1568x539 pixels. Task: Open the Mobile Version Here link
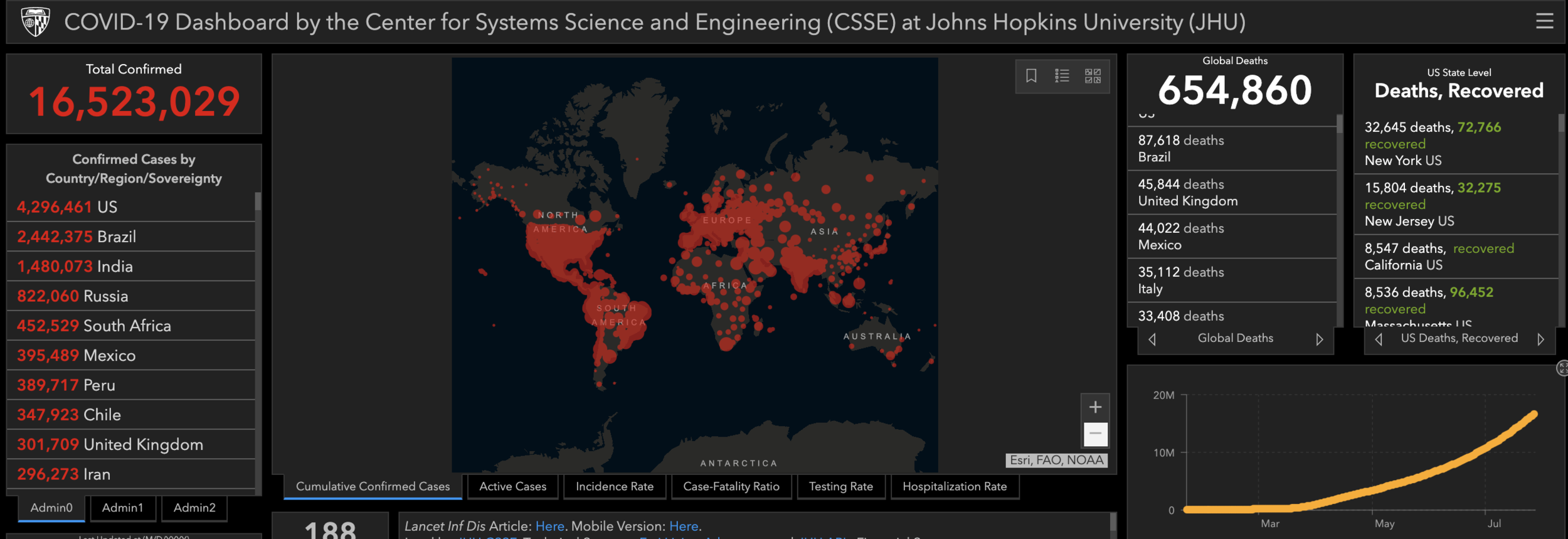tap(684, 526)
